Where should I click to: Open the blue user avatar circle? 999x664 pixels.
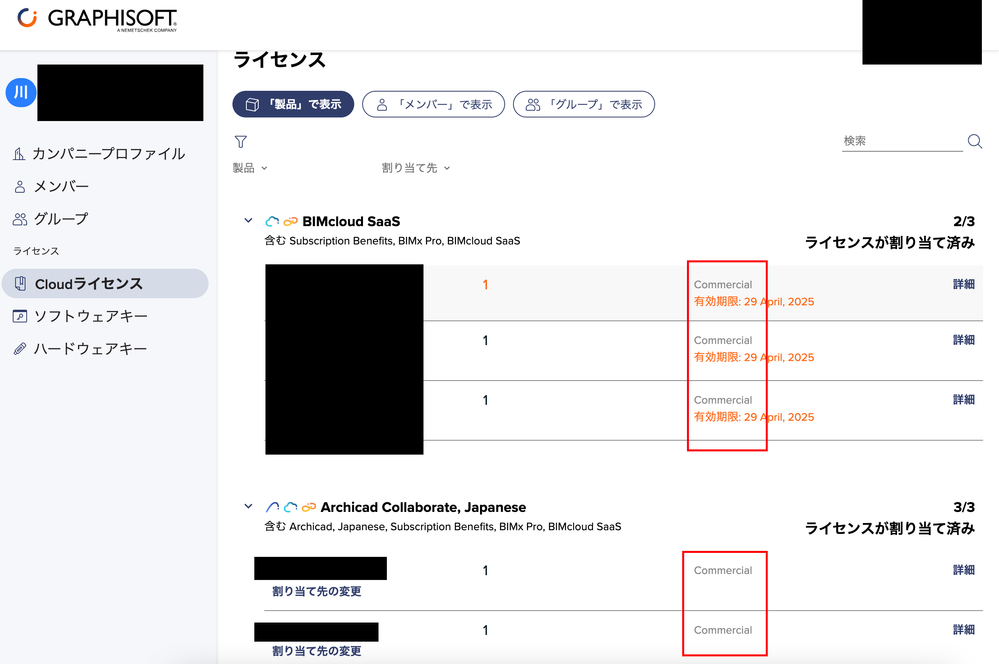point(21,92)
